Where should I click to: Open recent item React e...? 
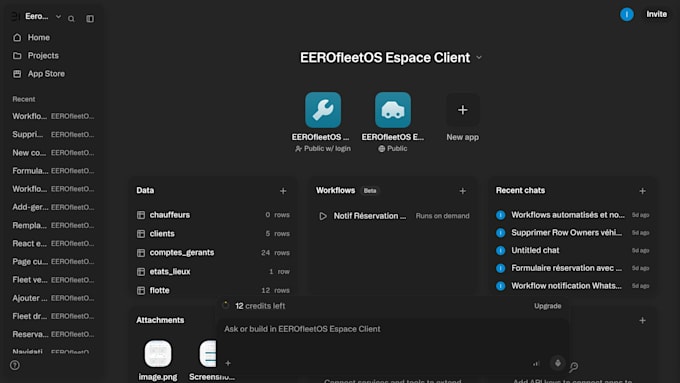coord(53,243)
